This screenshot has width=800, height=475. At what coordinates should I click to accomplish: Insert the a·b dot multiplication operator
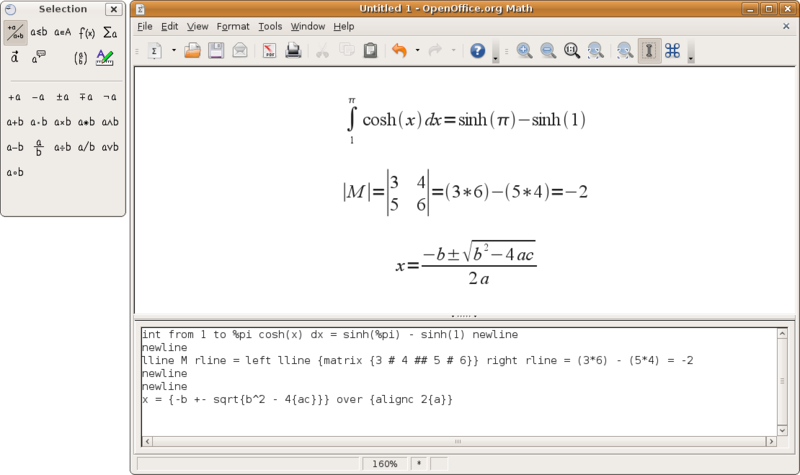tap(38, 122)
